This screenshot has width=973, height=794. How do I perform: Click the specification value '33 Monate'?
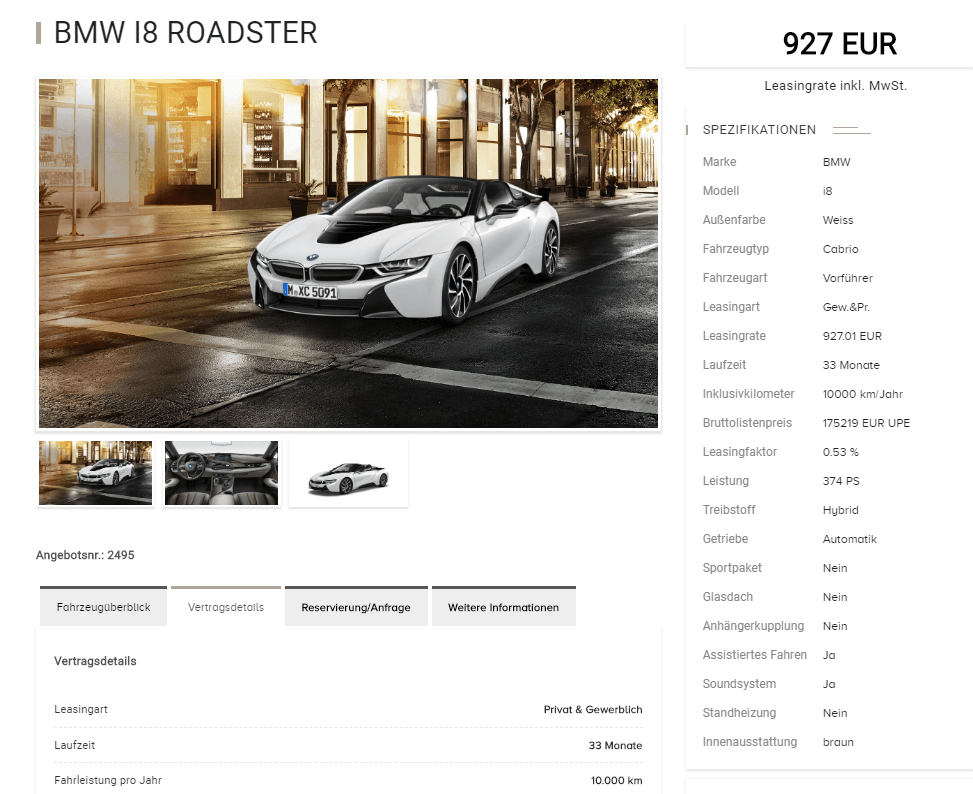coord(851,365)
